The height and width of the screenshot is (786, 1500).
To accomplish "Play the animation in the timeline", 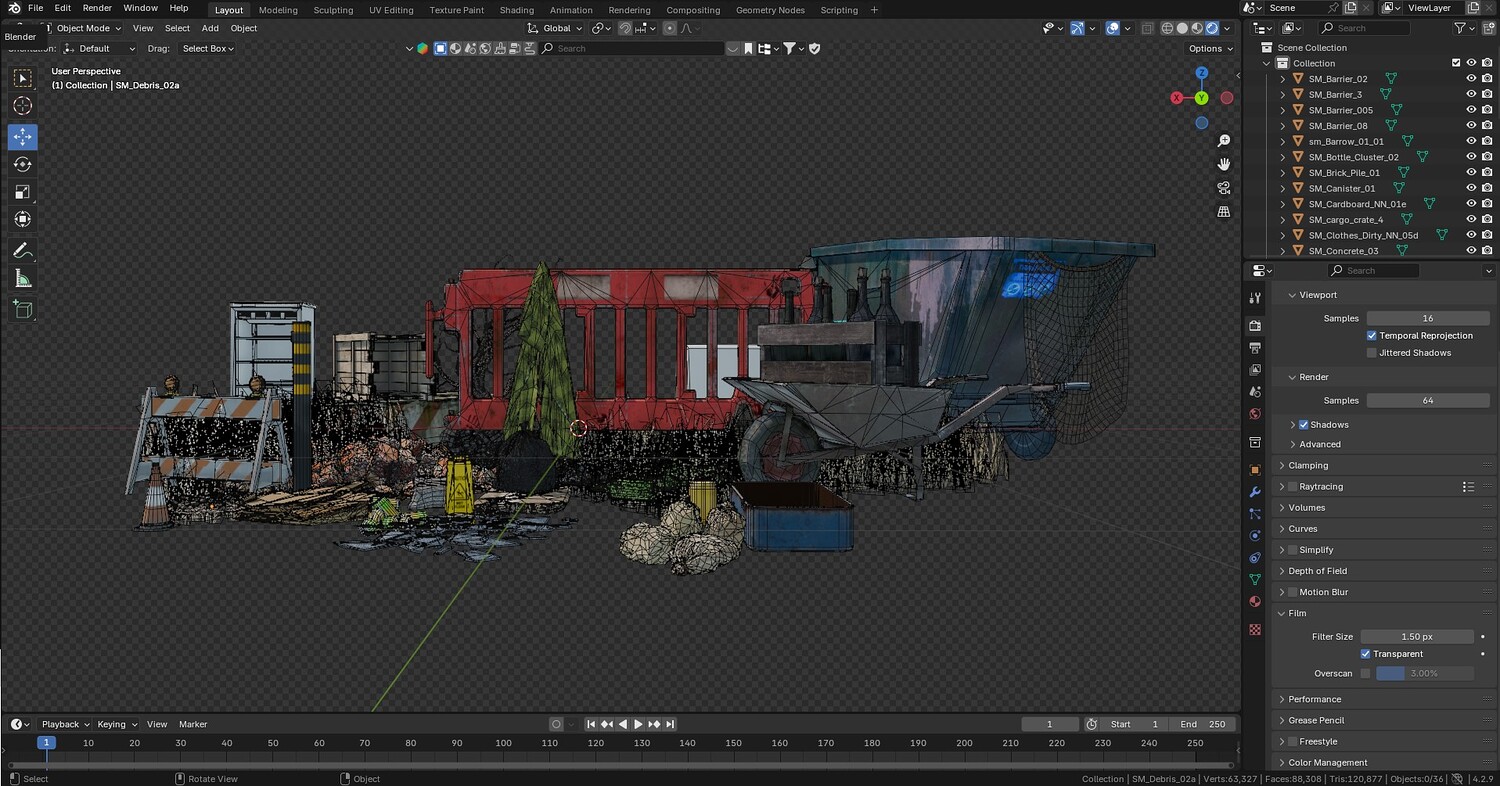I will tap(638, 724).
